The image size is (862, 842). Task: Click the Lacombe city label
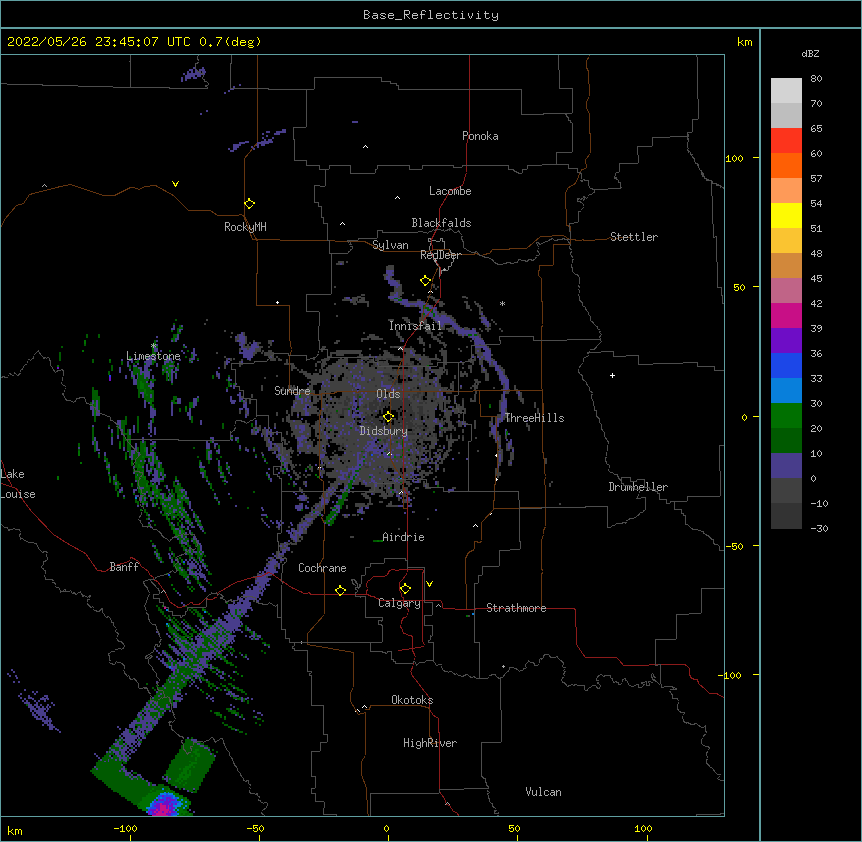450,191
